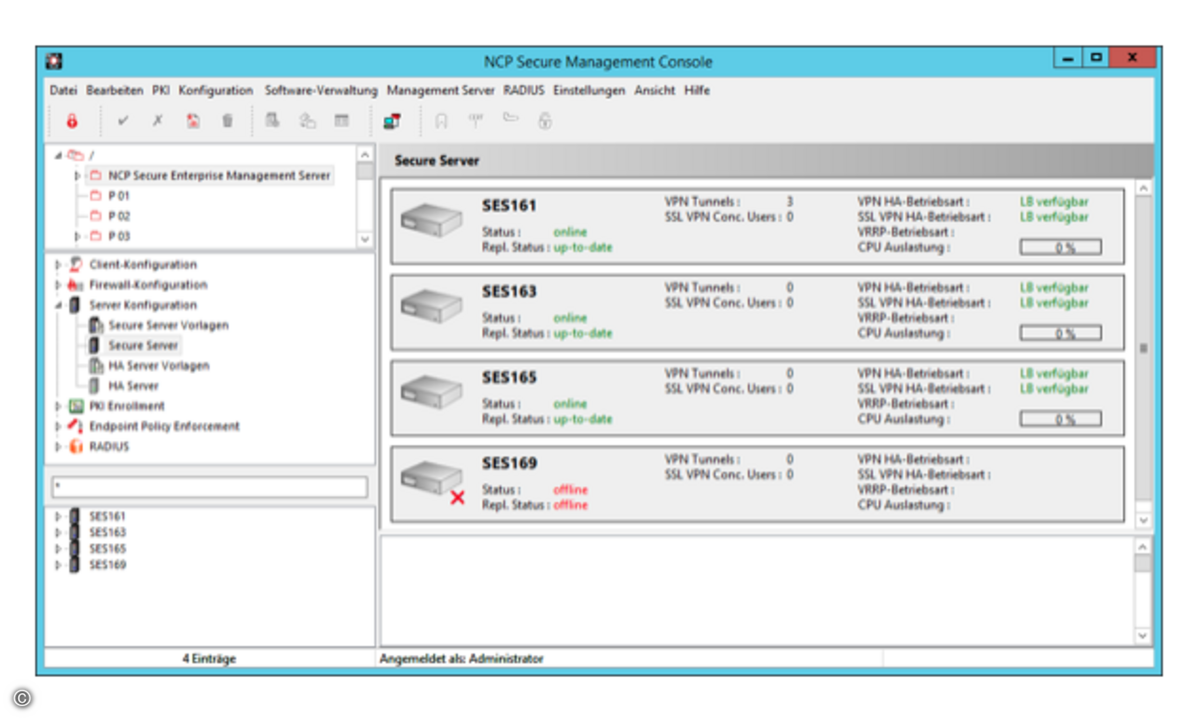Select the HA Server tree item
Image resolution: width=1200 pixels, height=720 pixels.
133,386
